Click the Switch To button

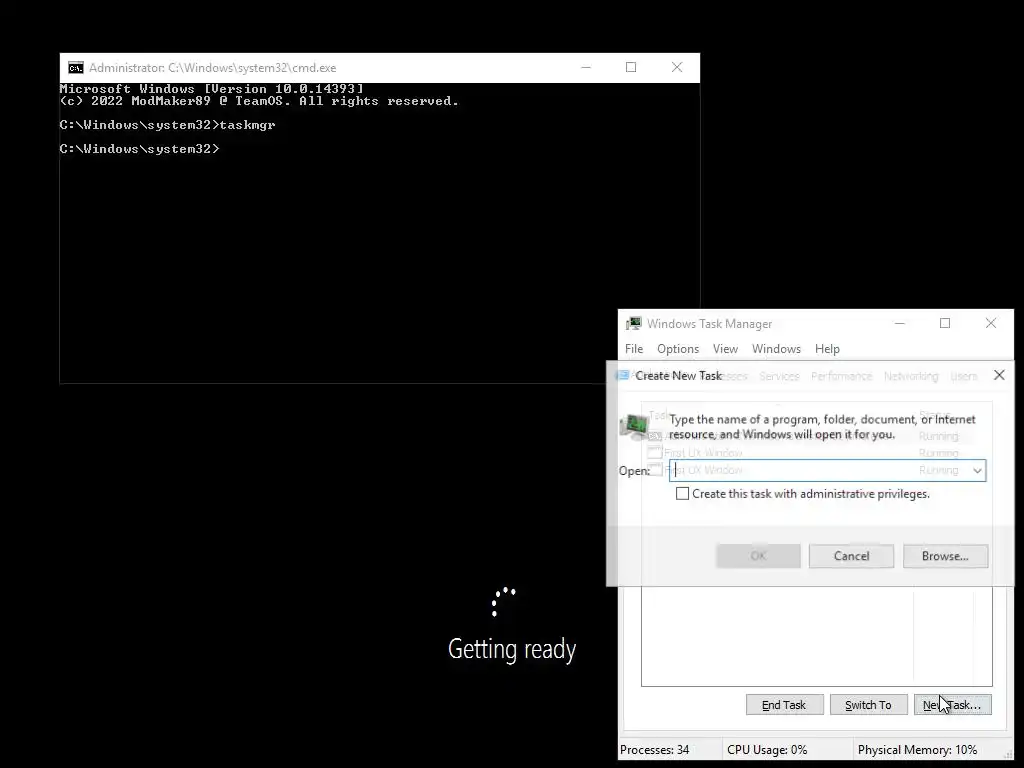pos(868,705)
